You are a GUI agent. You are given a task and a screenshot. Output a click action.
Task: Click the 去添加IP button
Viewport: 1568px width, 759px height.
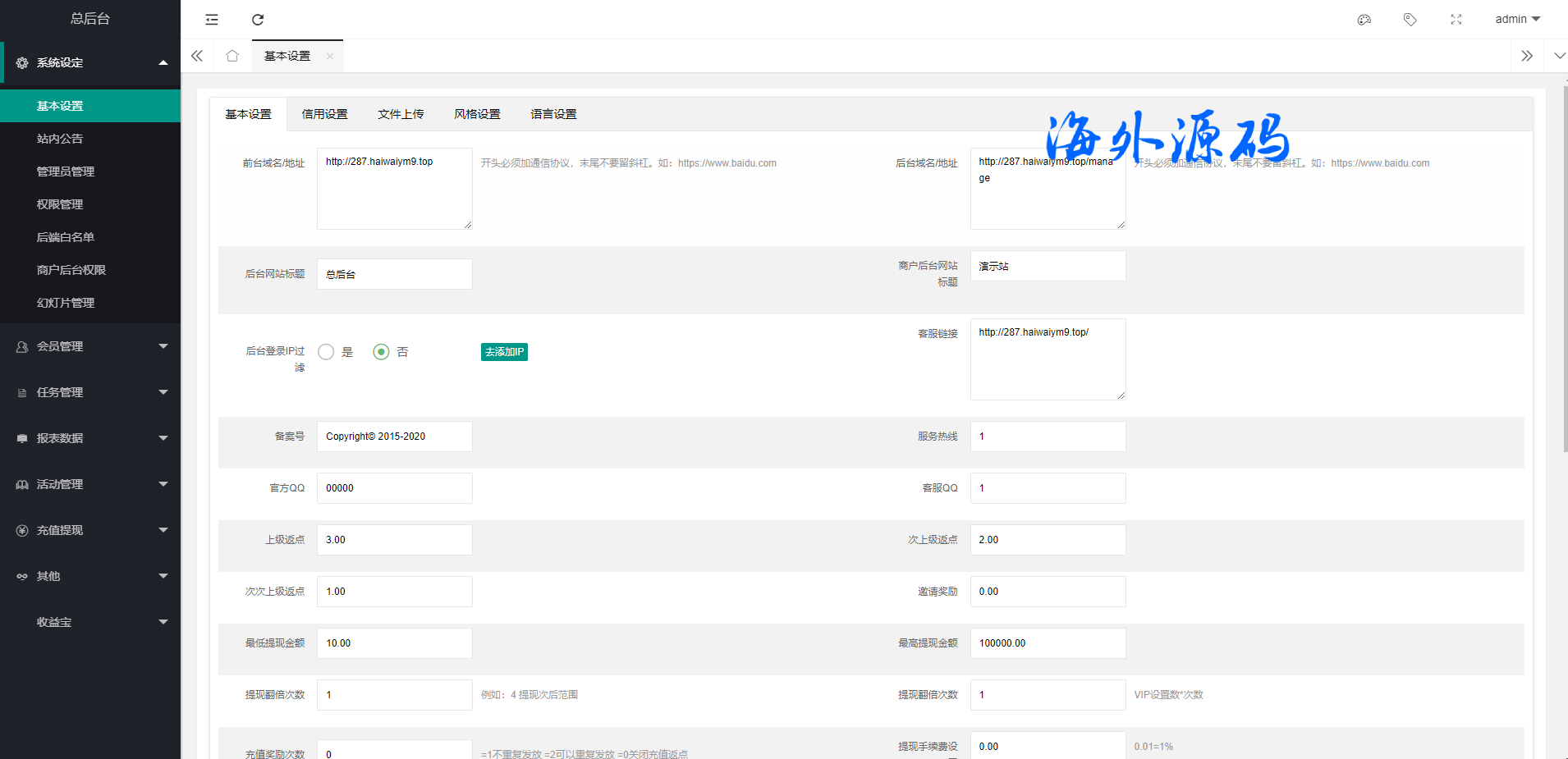[x=504, y=352]
